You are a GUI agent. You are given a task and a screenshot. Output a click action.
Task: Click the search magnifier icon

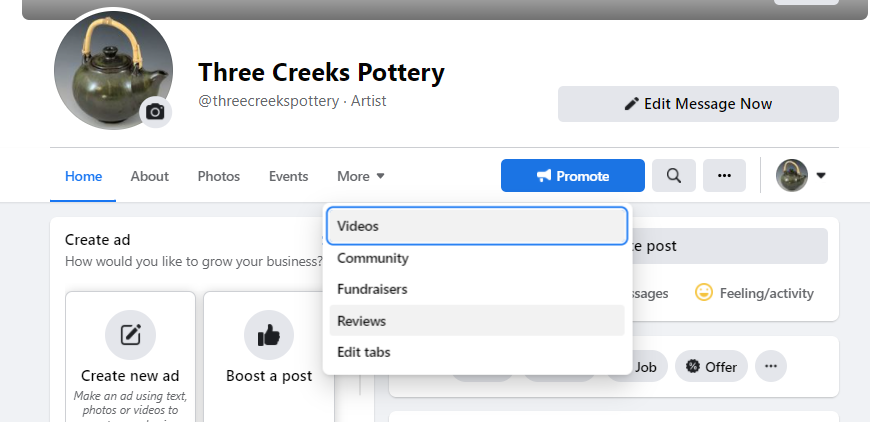click(674, 176)
